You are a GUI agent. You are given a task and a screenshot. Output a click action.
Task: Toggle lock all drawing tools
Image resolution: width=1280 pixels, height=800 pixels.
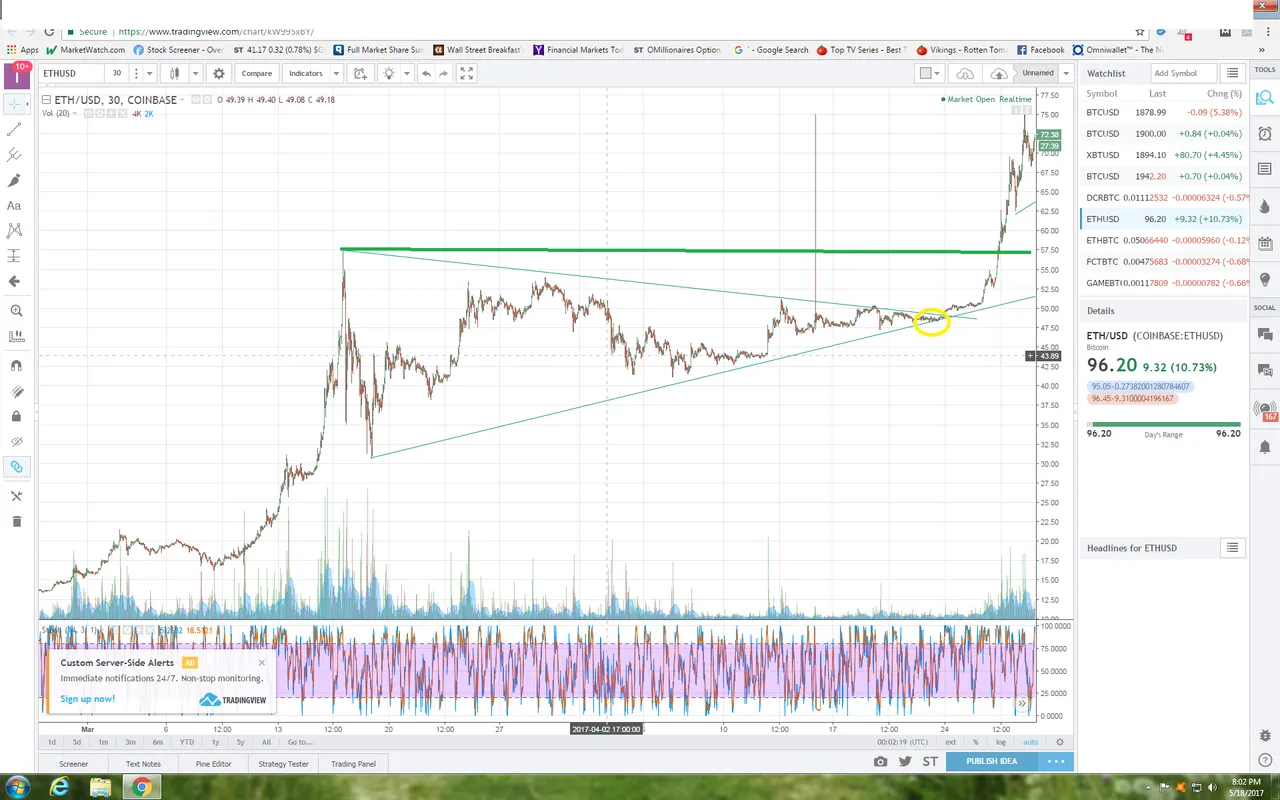[14, 416]
